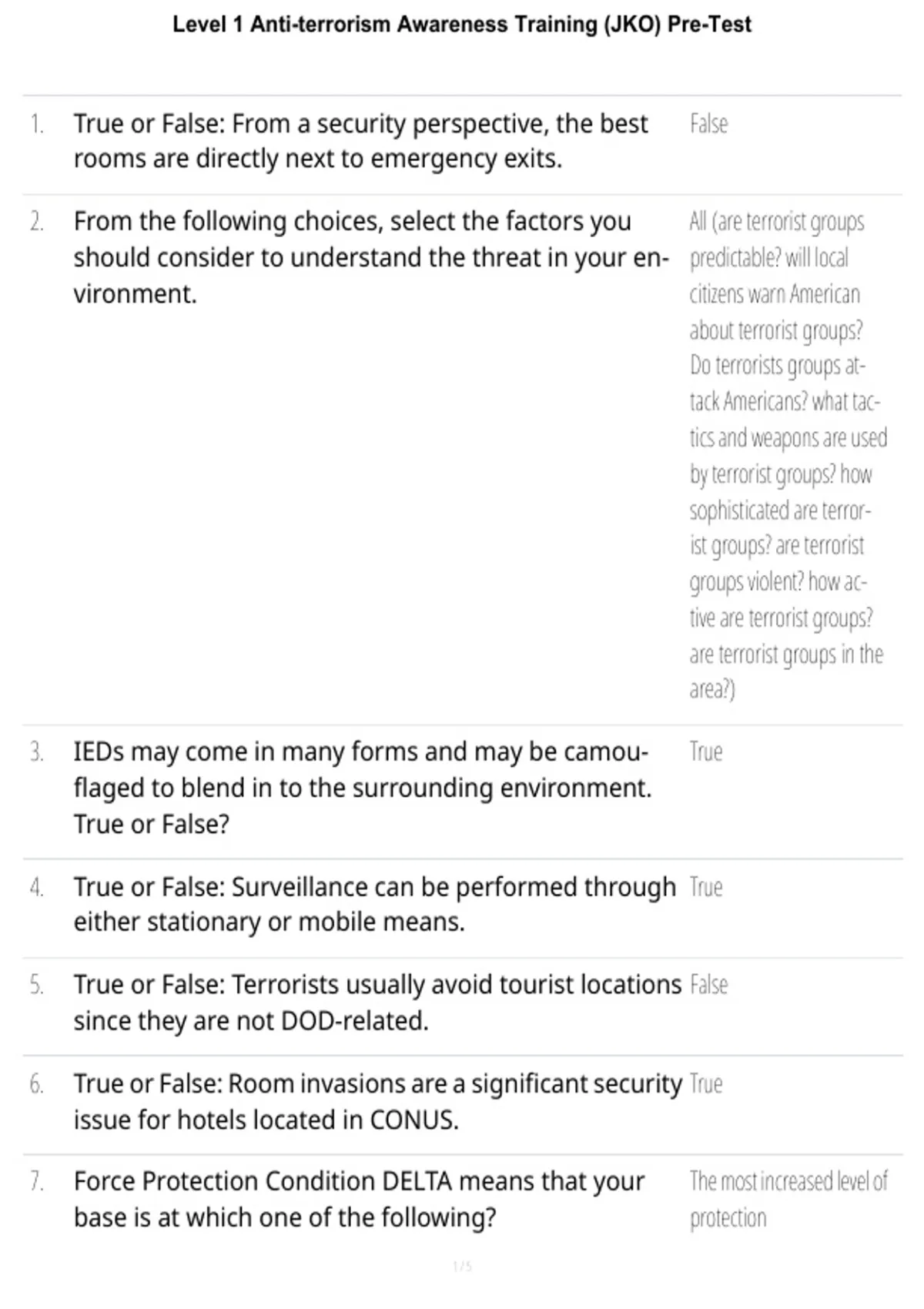Select question 6 about room invasions
Screen dimensions: 924x1309
click(x=378, y=1101)
